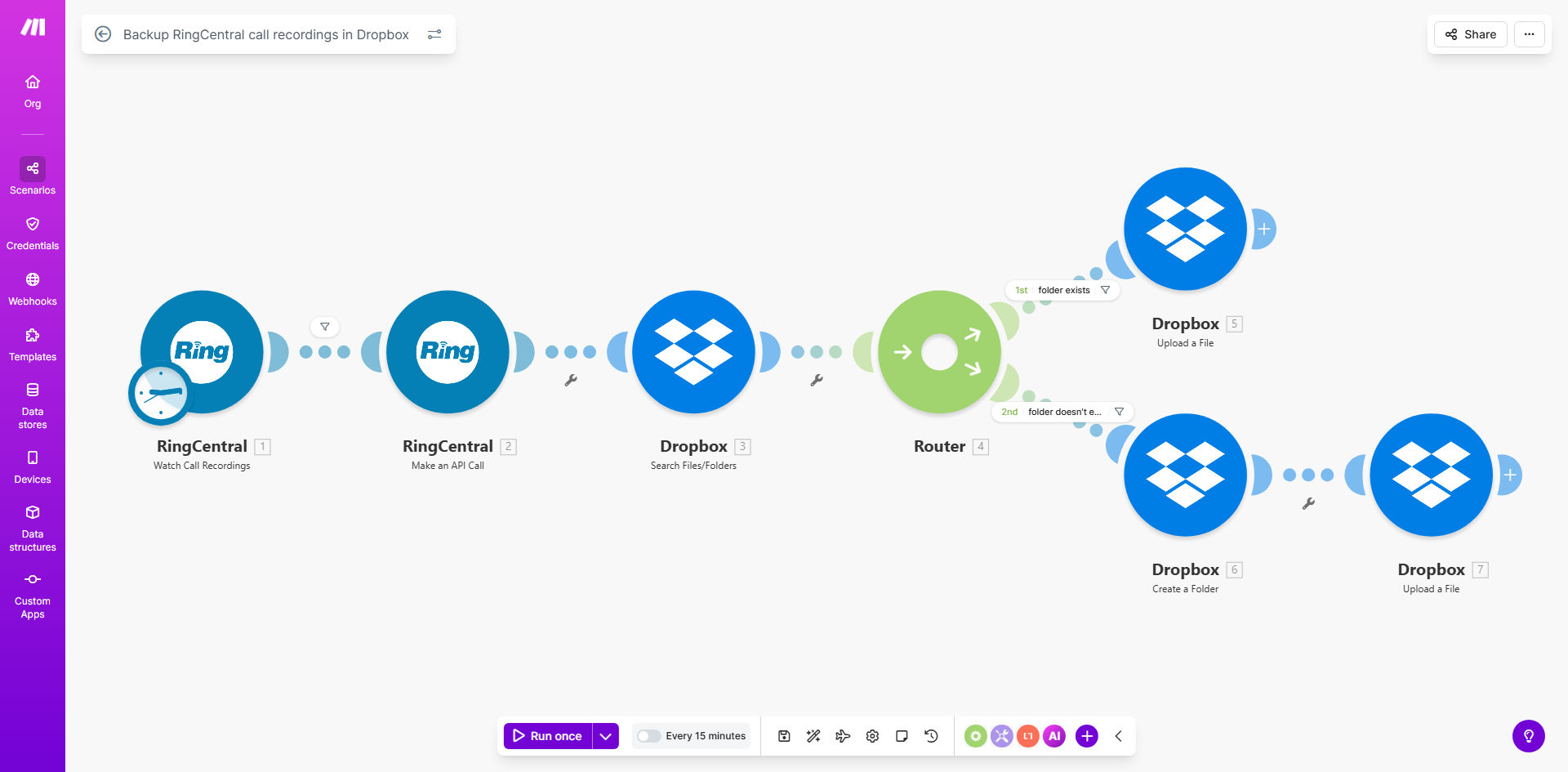Collapse the toolbar with the left chevron
This screenshot has width=1568, height=772.
[1119, 736]
